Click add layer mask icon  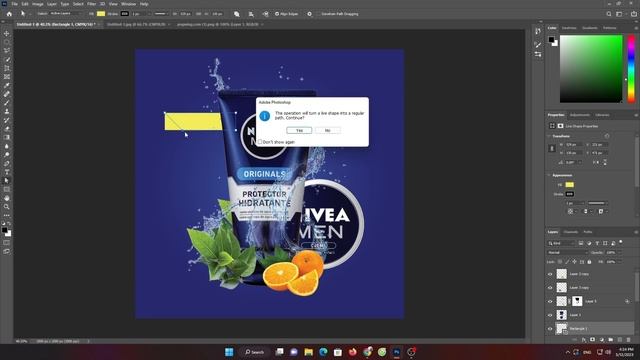point(592,340)
